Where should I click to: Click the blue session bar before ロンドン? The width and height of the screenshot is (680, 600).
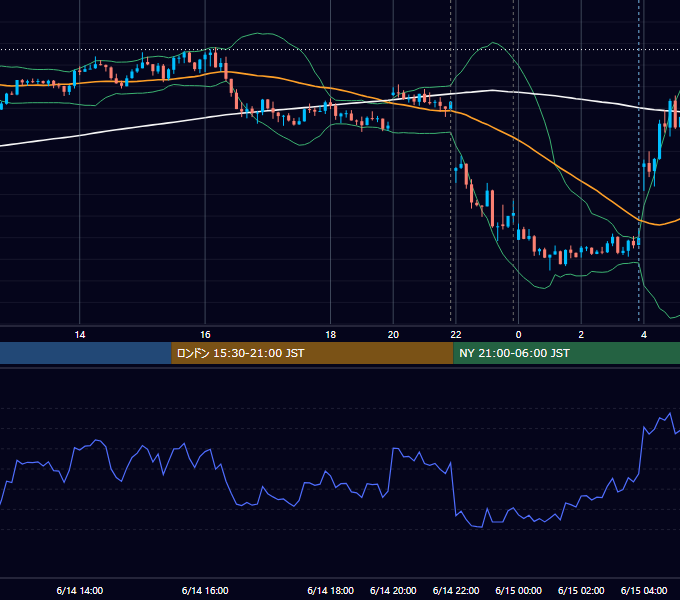click(x=86, y=353)
